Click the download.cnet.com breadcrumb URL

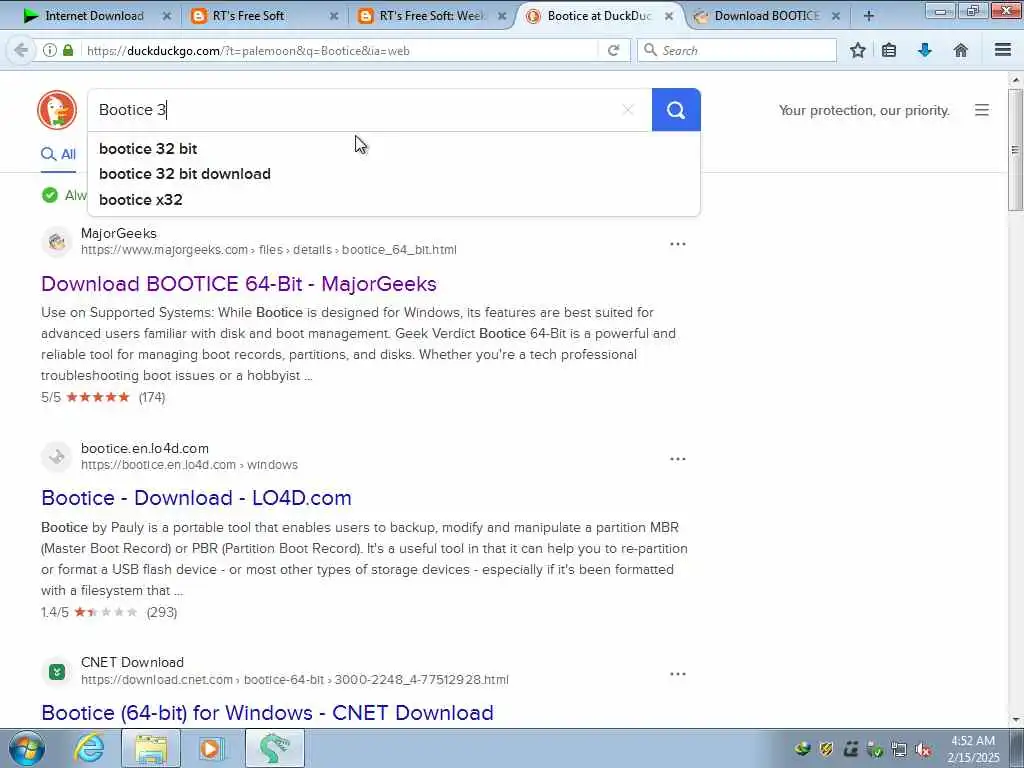[x=295, y=679]
